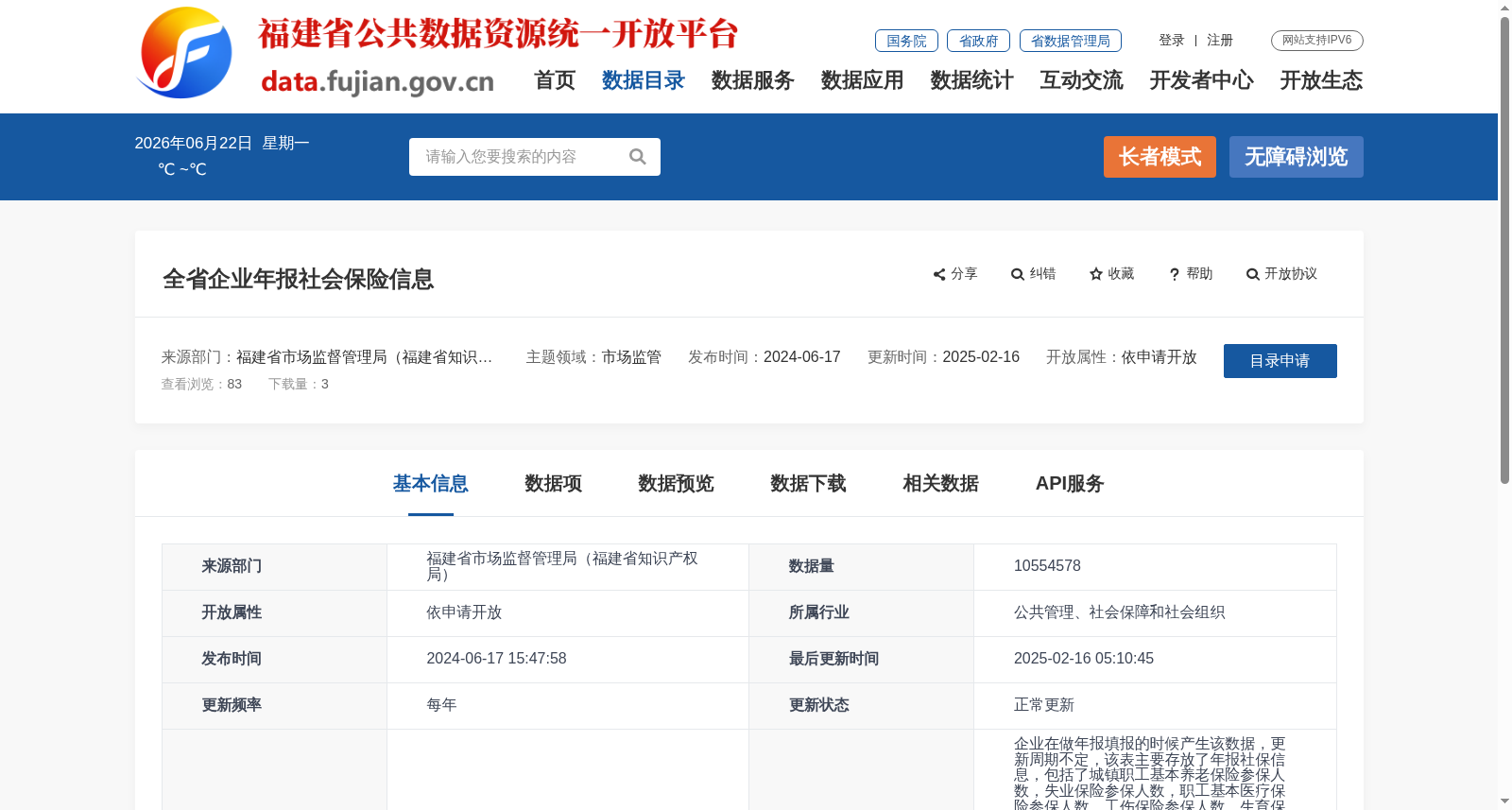Click the value 2024-06-17 15:47:58
The image size is (1512, 810).
tap(496, 659)
